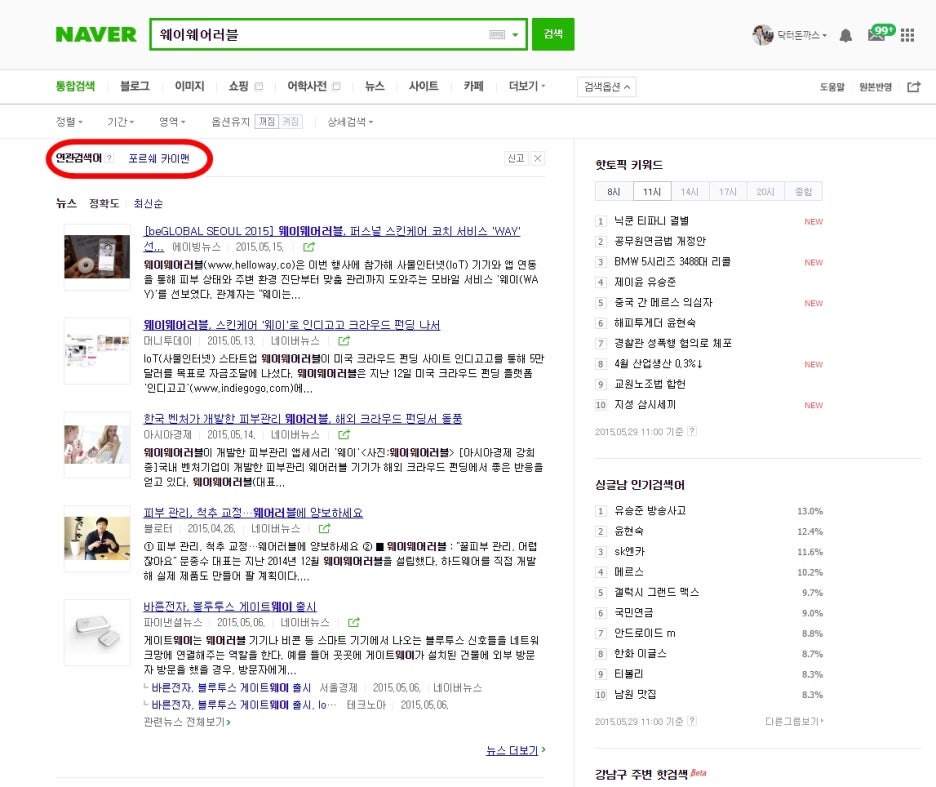
Task: Switch to the 블로그 tab
Action: [x=135, y=86]
